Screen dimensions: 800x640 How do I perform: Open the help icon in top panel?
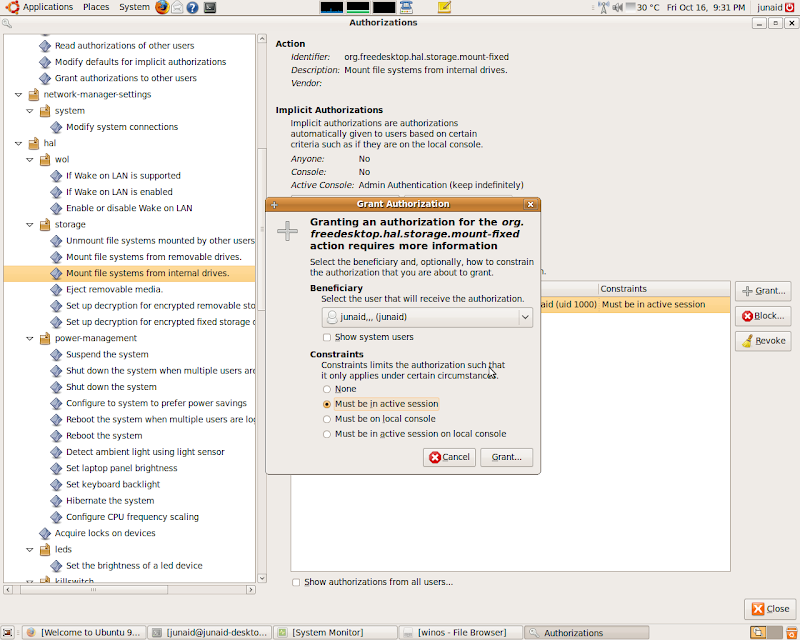click(192, 7)
